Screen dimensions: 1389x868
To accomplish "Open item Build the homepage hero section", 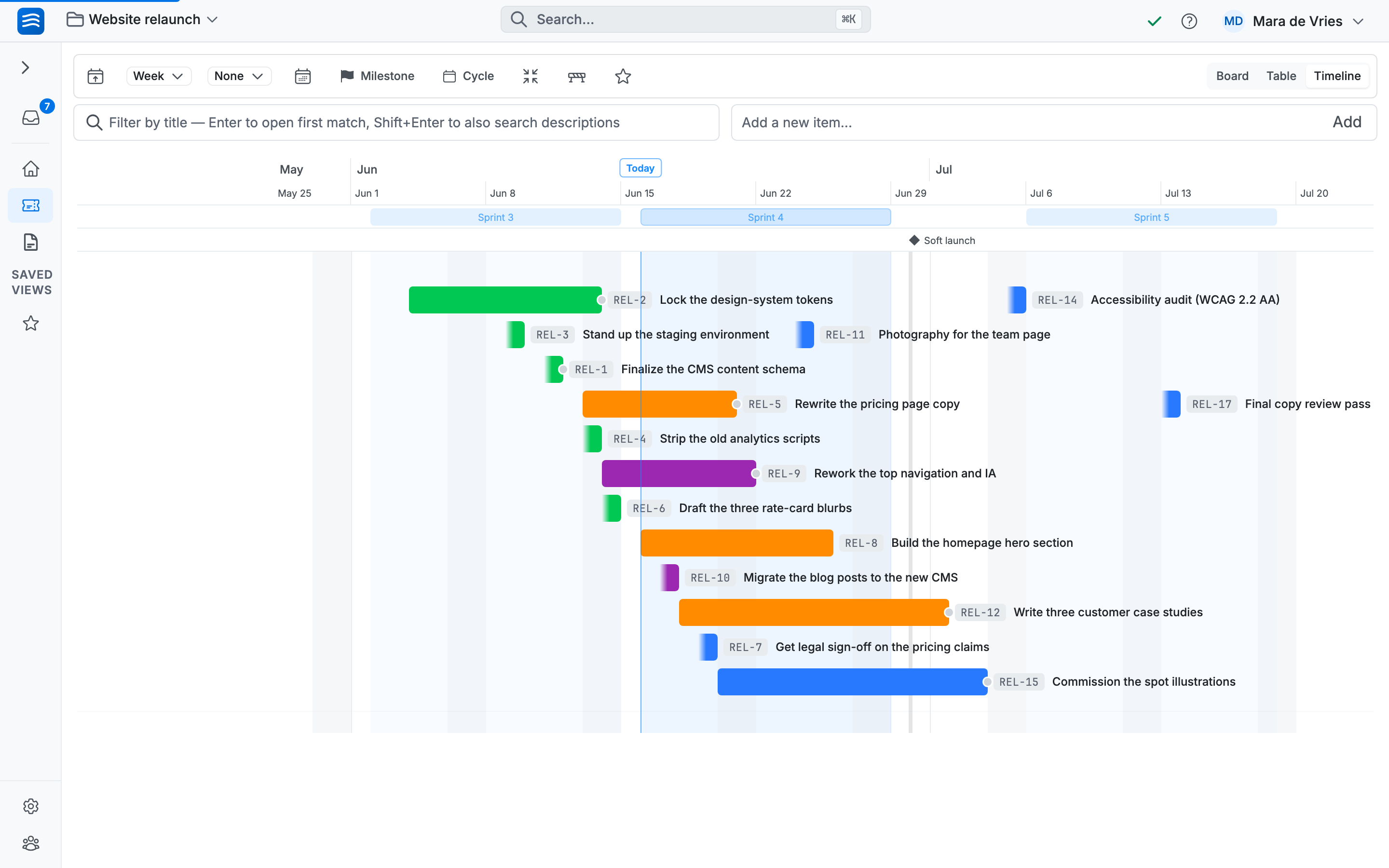I will coord(981,543).
